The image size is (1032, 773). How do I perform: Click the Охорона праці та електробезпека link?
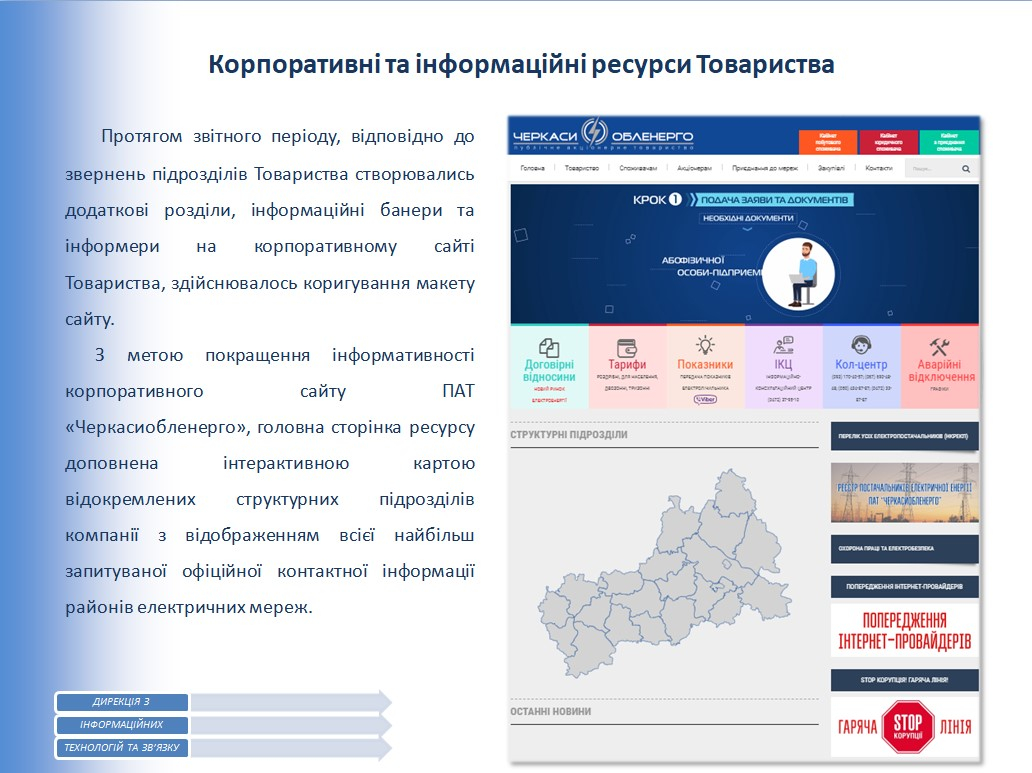click(x=905, y=548)
